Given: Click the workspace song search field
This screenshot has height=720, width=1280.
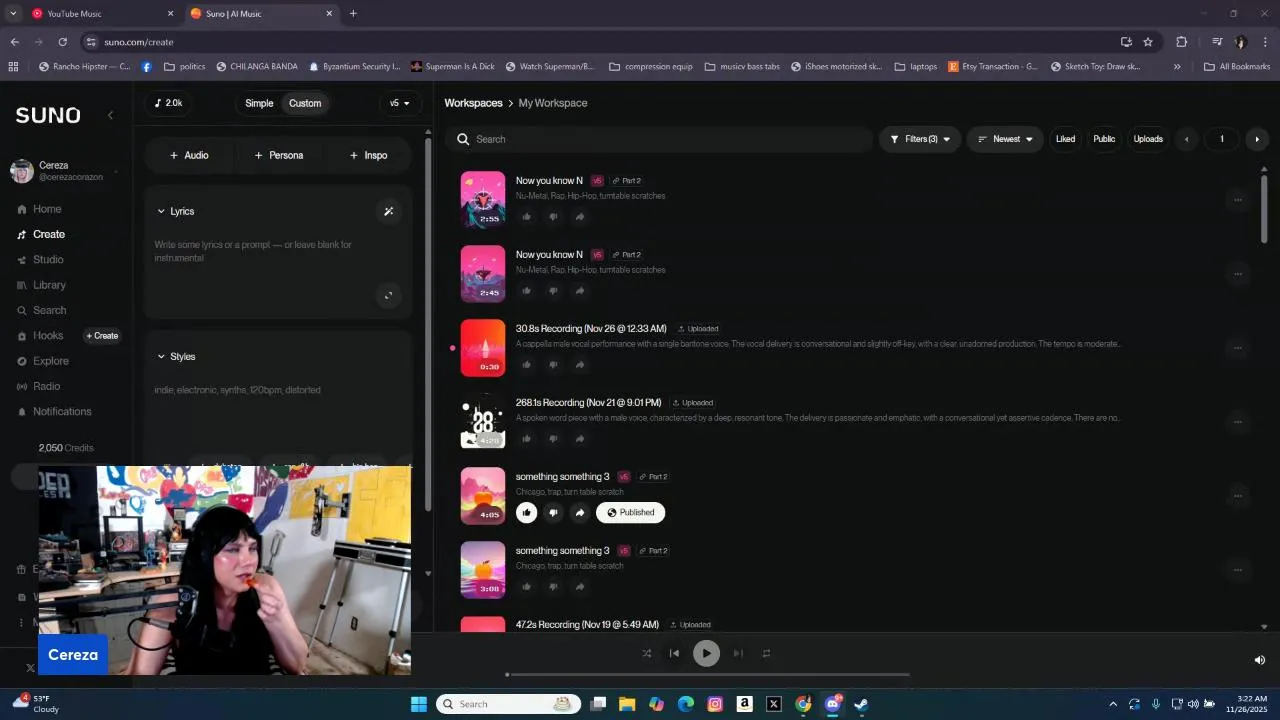Looking at the screenshot, I should (x=660, y=139).
